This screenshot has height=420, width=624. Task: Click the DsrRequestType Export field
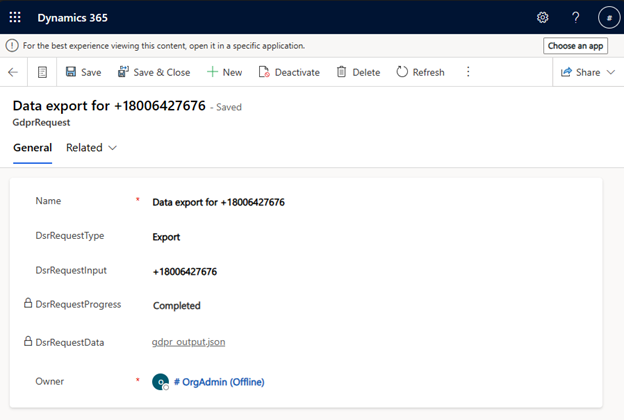click(166, 237)
